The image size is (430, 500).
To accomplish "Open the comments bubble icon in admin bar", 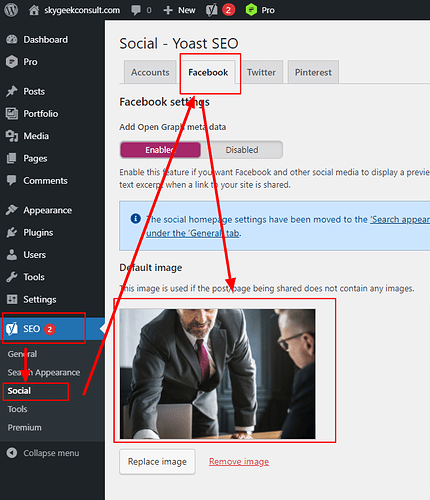I will (136, 10).
